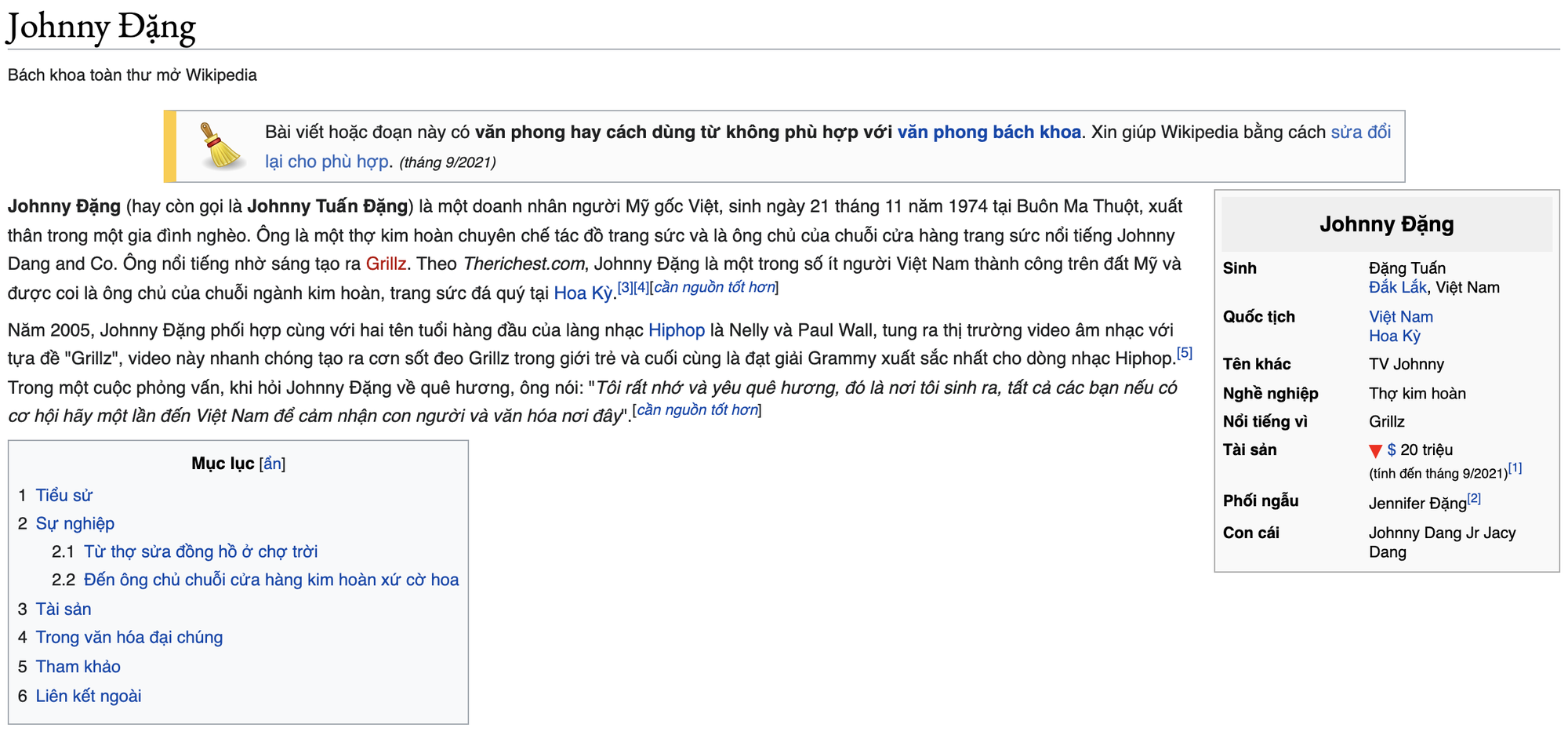This screenshot has height=735, width=1568.
Task: Open footnote 2 beside Jennifer Đặng
Action: tap(1474, 498)
